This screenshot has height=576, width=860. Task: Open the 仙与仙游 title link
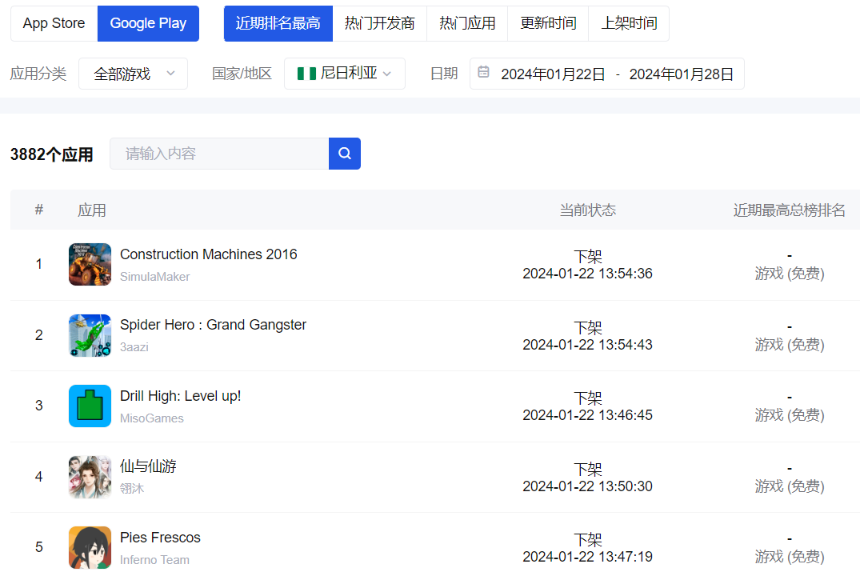(x=148, y=466)
